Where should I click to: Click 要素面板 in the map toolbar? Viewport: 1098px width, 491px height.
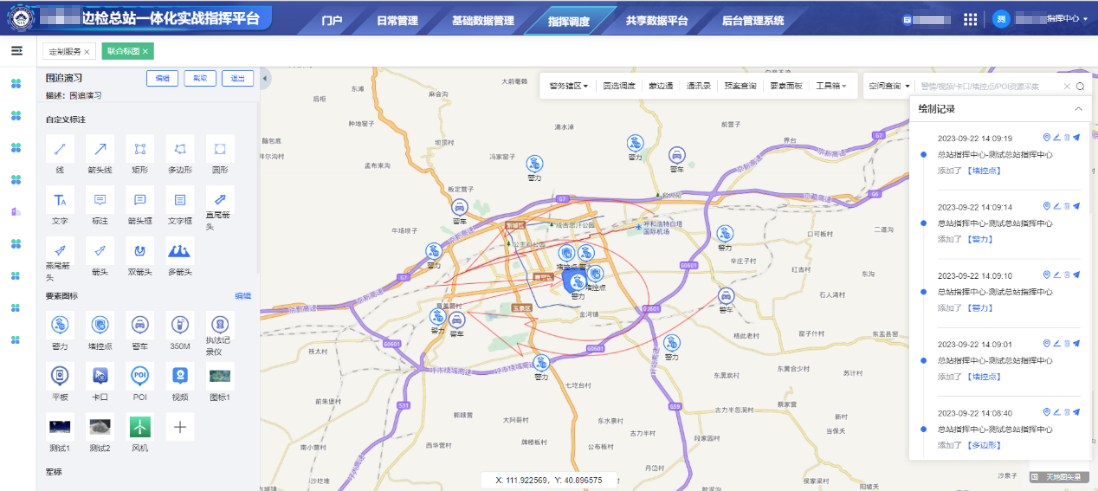[786, 86]
